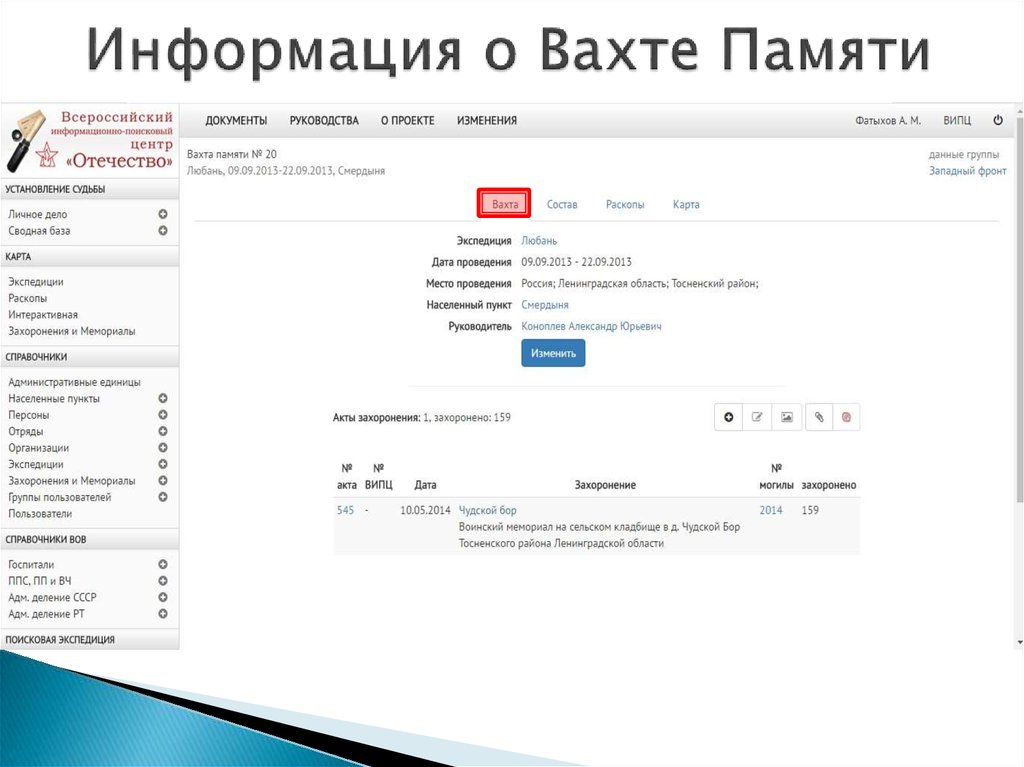Screen dimensions: 1024x767
Task: Click the power logout icon
Action: (x=998, y=120)
